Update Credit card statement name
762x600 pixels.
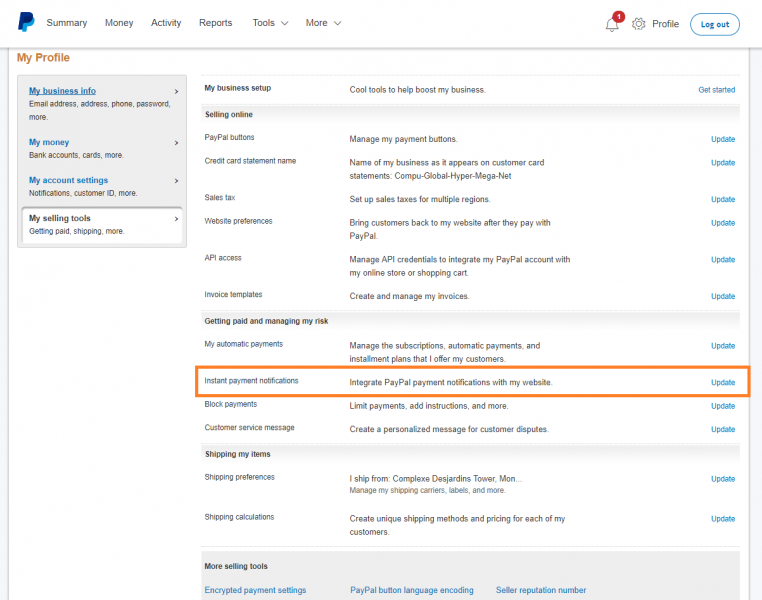coord(723,163)
